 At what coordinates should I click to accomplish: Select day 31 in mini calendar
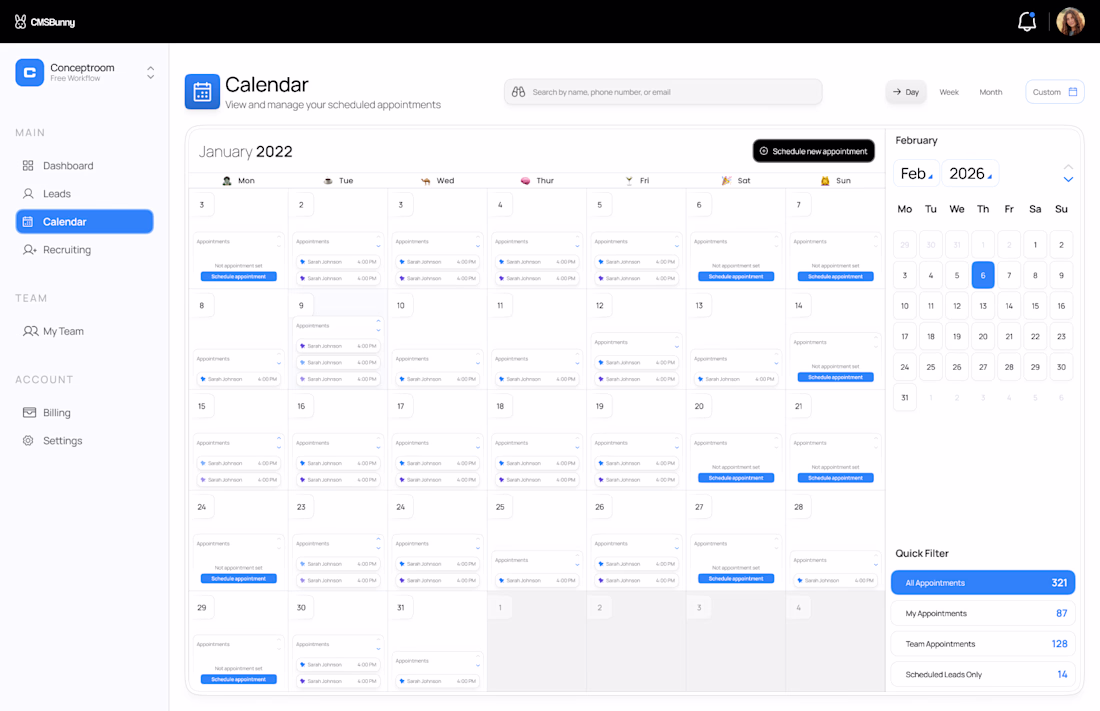point(905,397)
